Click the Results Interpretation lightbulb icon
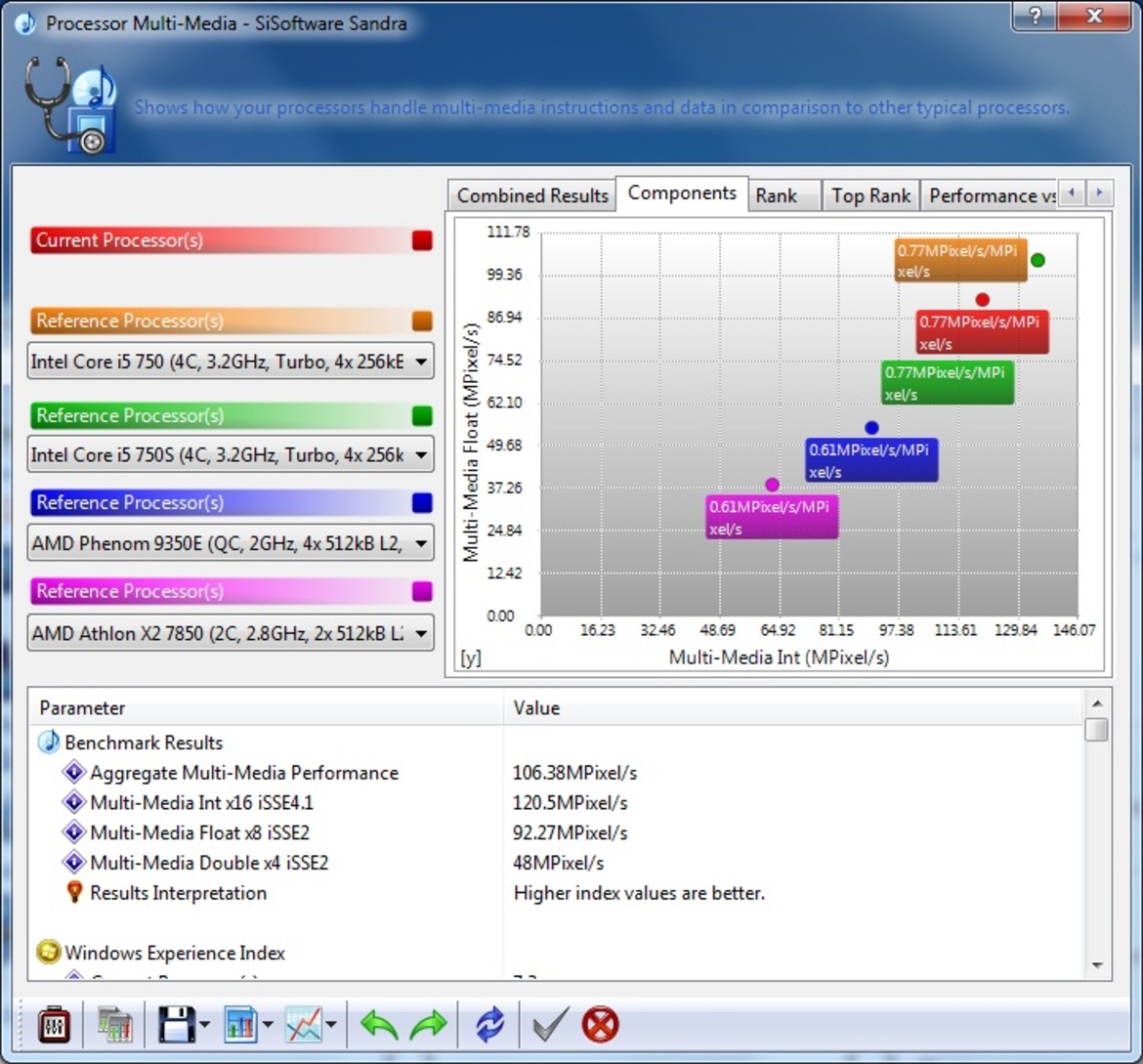This screenshot has height=1064, width=1143. [x=73, y=891]
